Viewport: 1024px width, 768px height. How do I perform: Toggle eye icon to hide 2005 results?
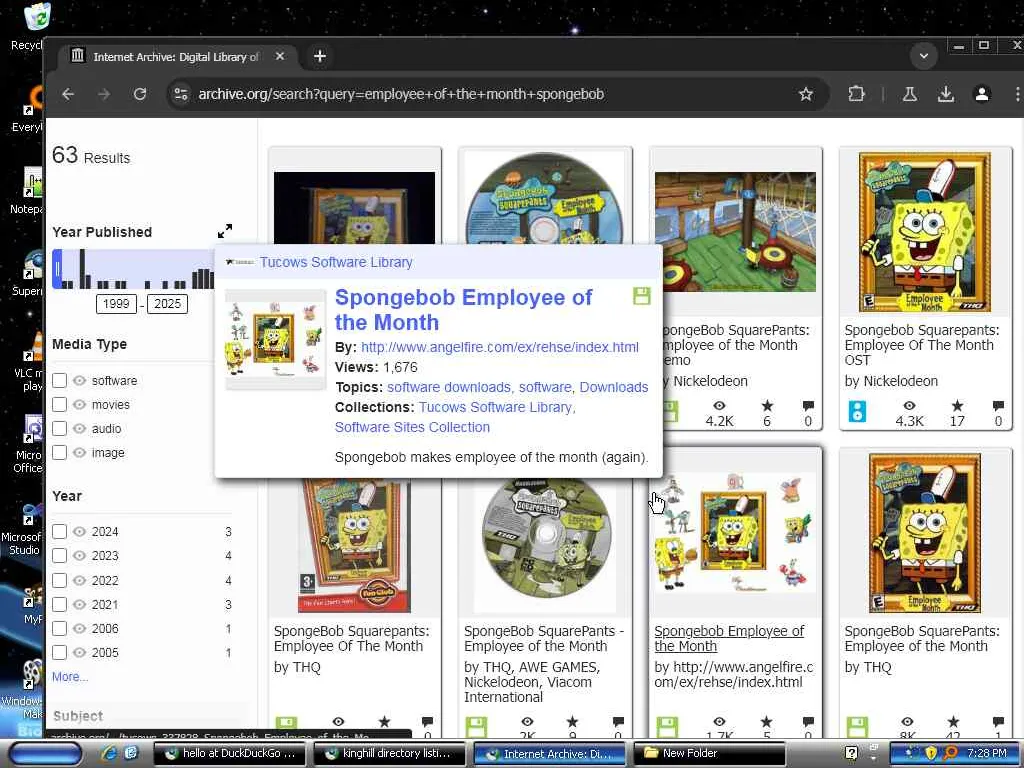click(x=80, y=652)
